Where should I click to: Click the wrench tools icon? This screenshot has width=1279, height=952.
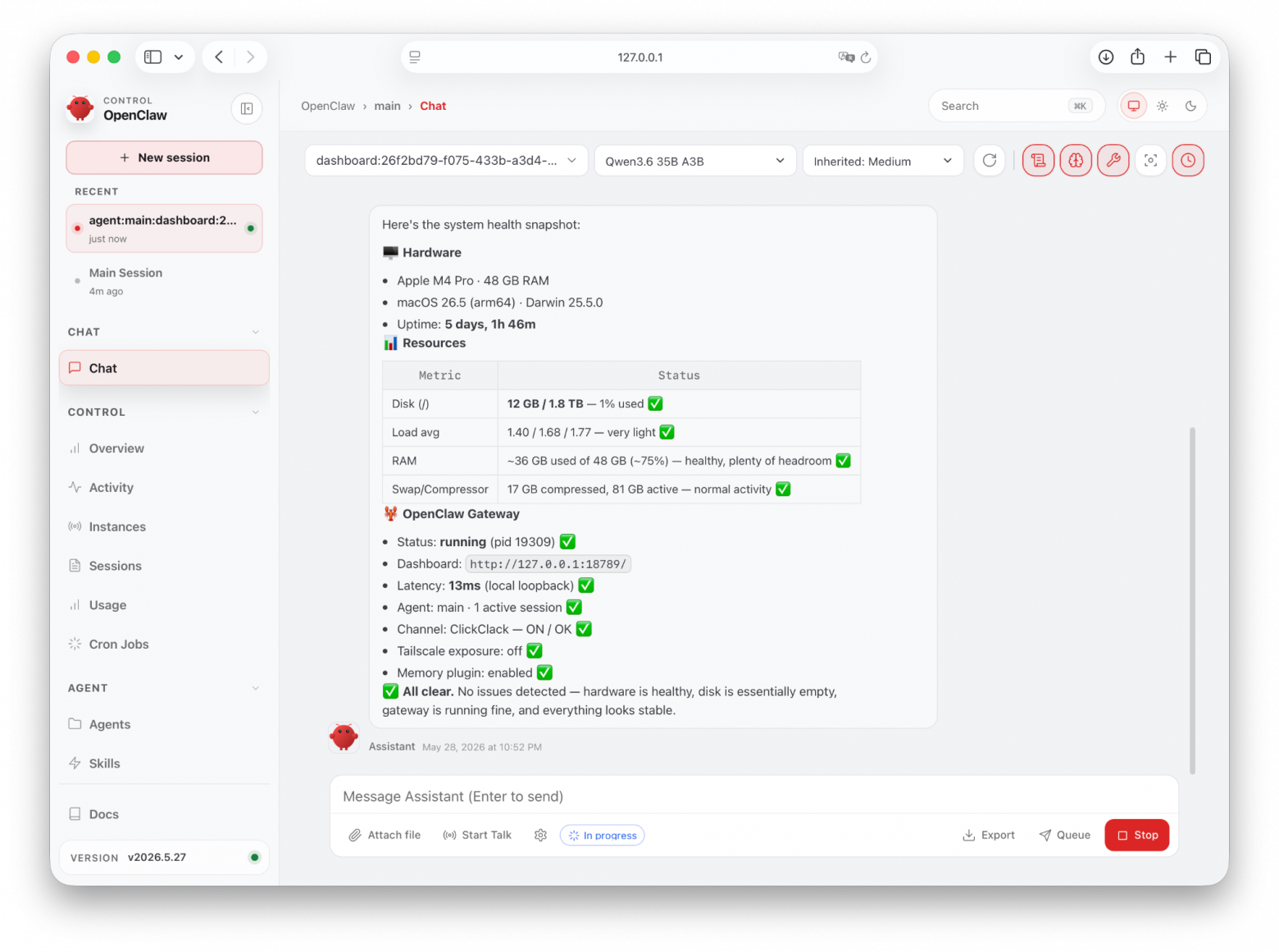tap(1113, 161)
